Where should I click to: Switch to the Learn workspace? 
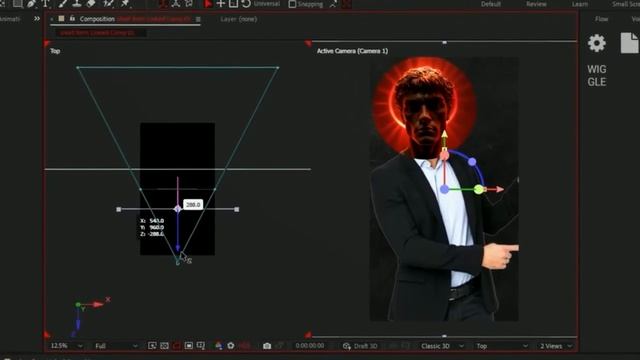pyautogui.click(x=580, y=4)
